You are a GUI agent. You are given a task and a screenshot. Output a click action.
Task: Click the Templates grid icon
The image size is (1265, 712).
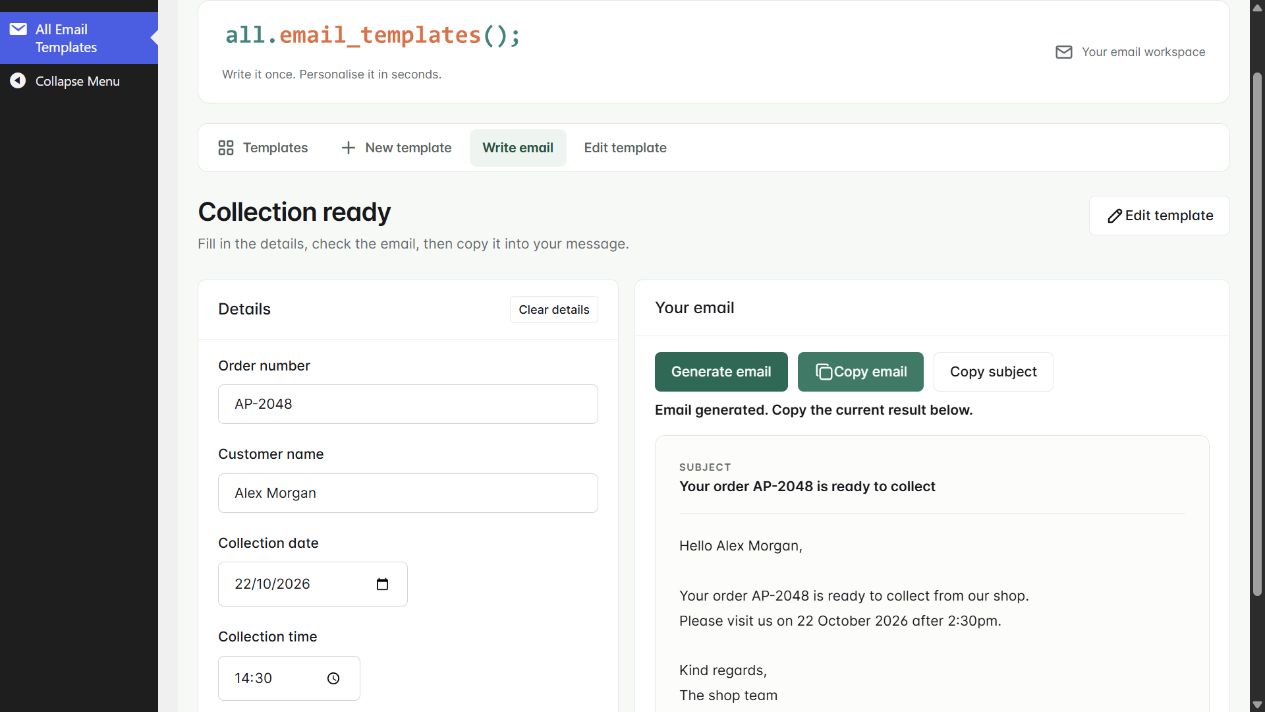[x=226, y=148]
